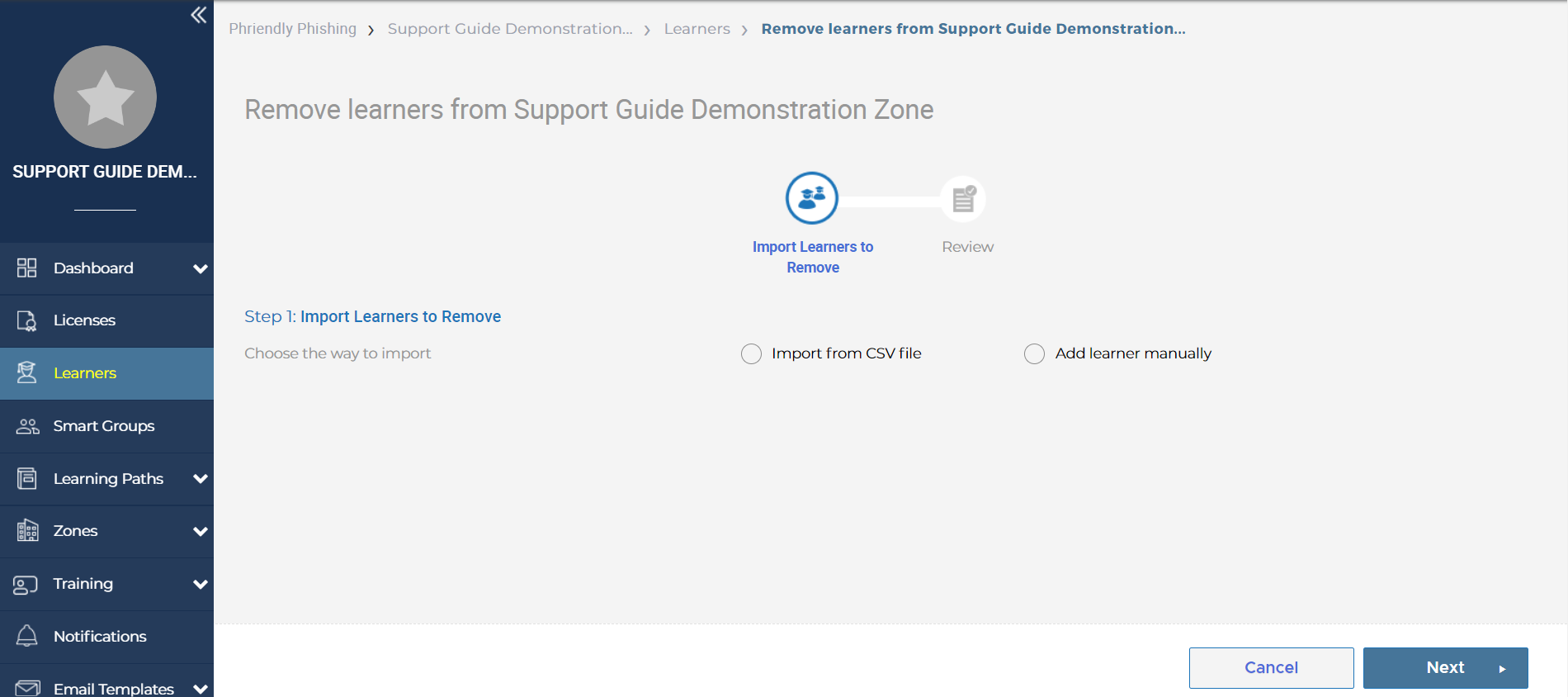
Task: Click the Import Learners to Remove step label
Action: pyautogui.click(x=813, y=257)
